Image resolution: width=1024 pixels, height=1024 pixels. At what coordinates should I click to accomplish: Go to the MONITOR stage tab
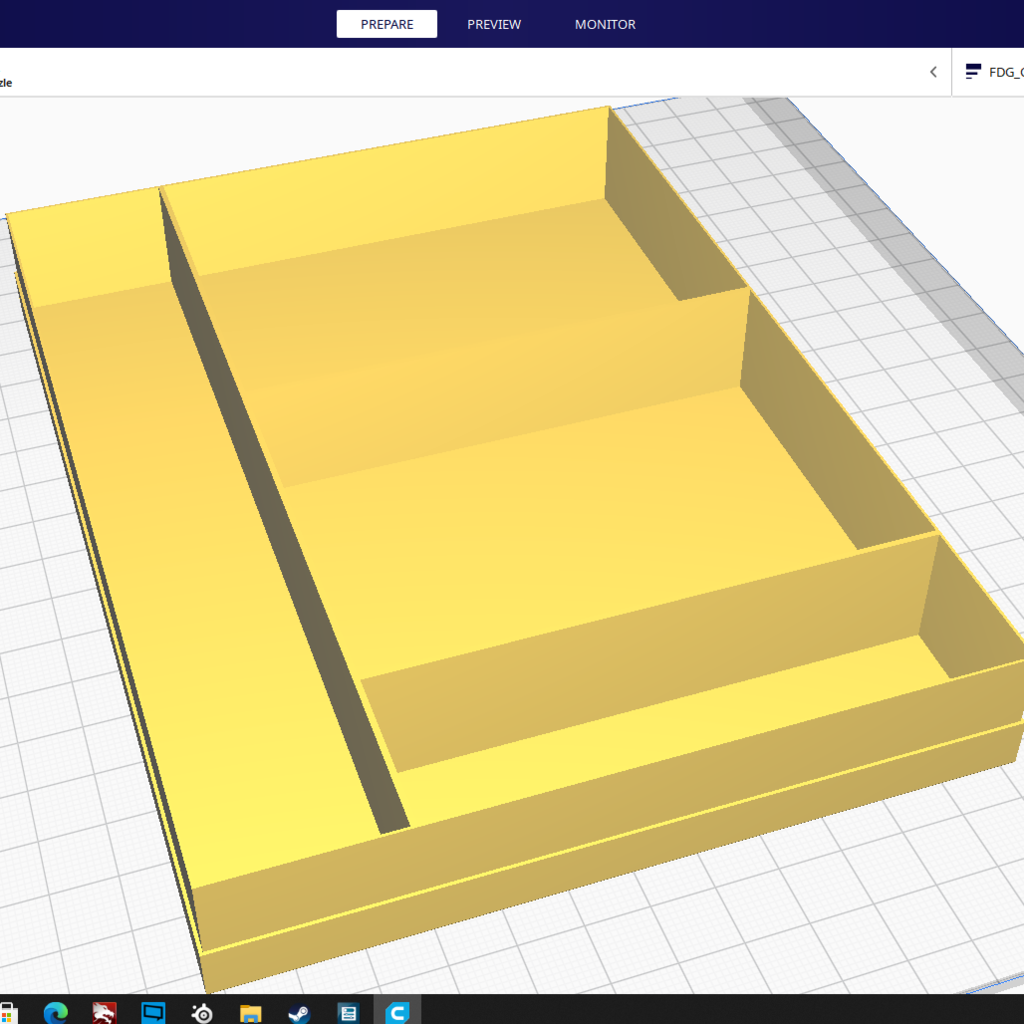tap(605, 24)
